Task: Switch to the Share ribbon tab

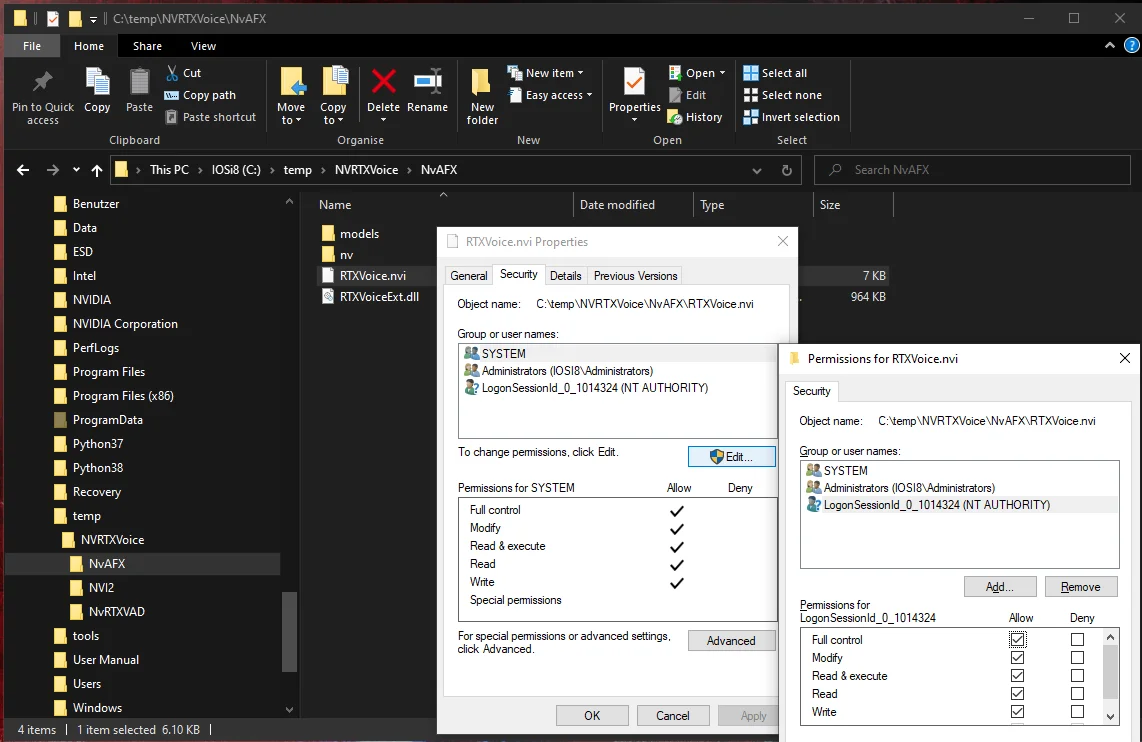Action: (147, 46)
